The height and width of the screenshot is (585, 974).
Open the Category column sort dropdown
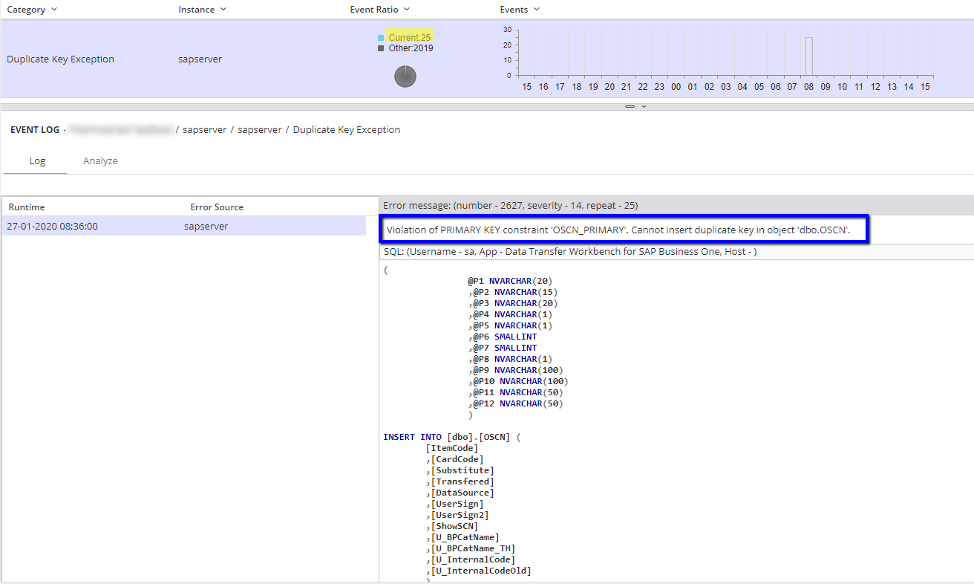[54, 9]
